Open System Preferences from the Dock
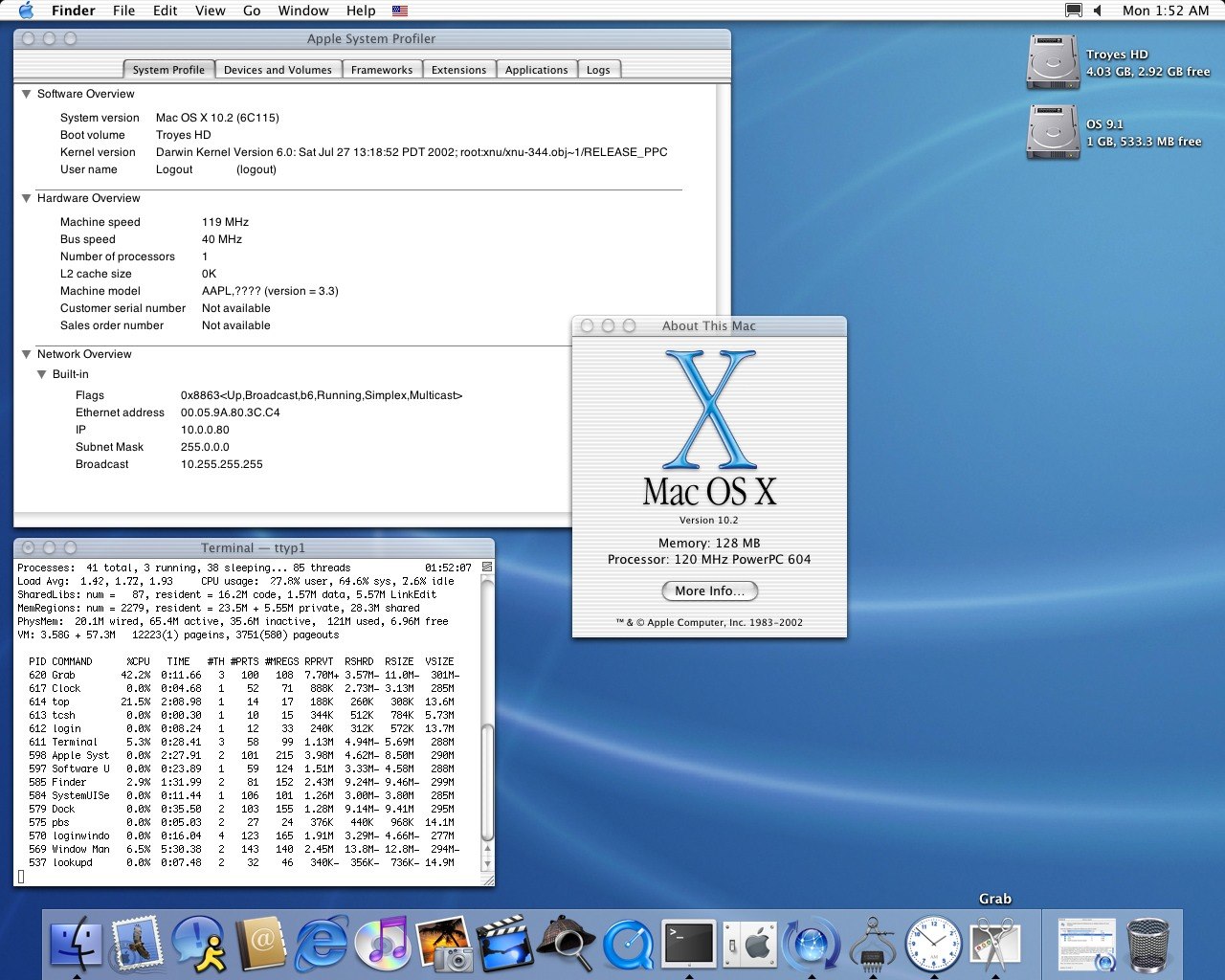This screenshot has width=1225, height=980. click(x=749, y=943)
